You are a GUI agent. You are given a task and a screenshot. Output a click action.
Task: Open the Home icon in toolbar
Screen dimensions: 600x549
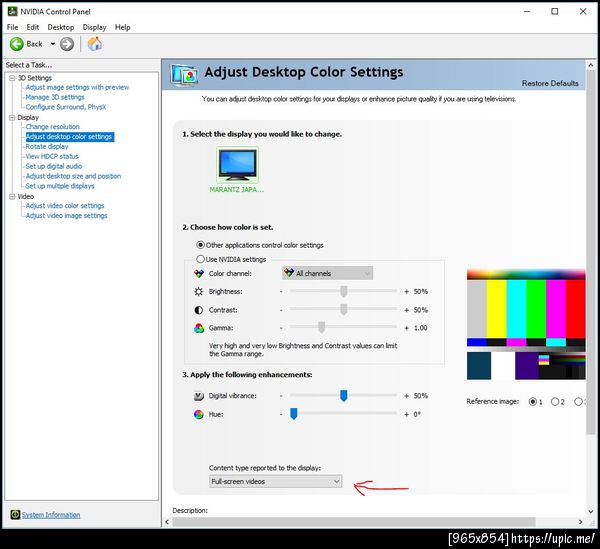pos(95,44)
